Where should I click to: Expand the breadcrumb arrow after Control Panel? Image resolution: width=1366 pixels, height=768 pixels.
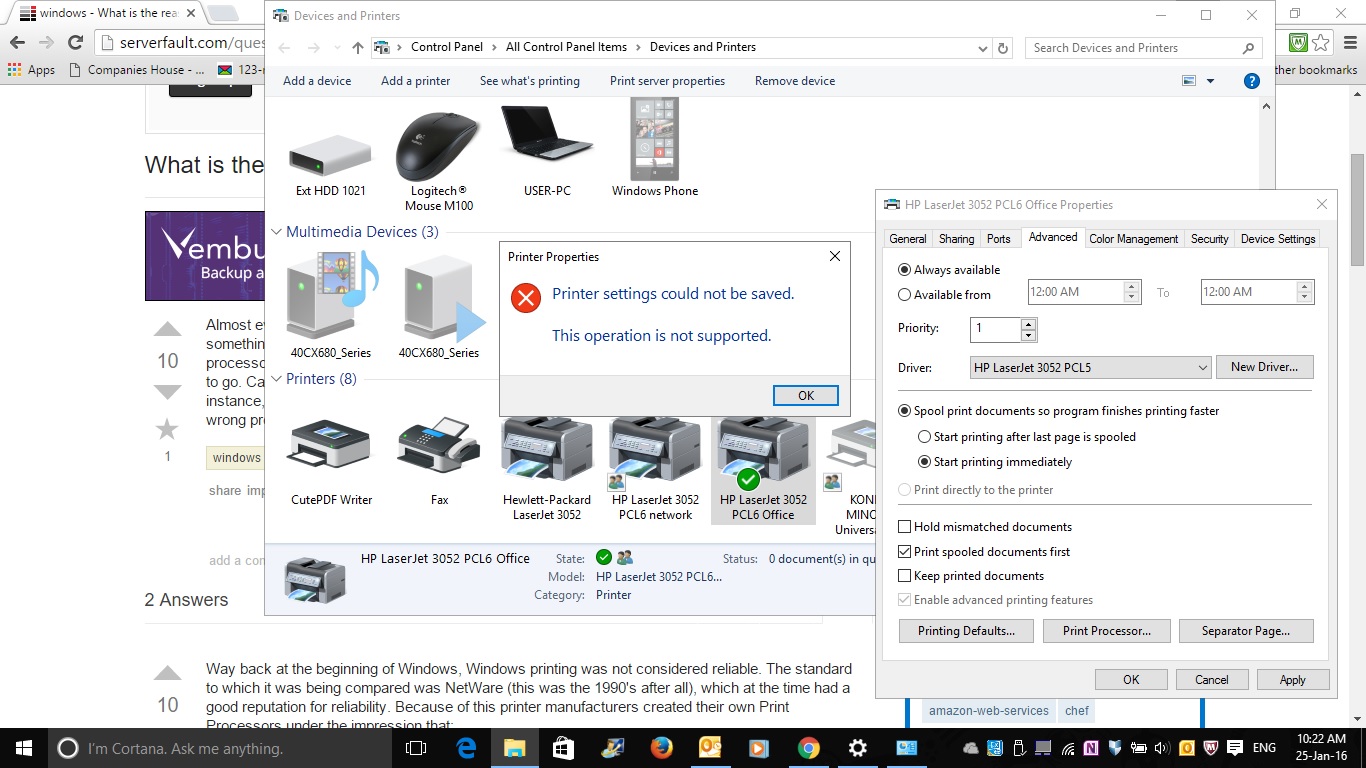pyautogui.click(x=495, y=47)
